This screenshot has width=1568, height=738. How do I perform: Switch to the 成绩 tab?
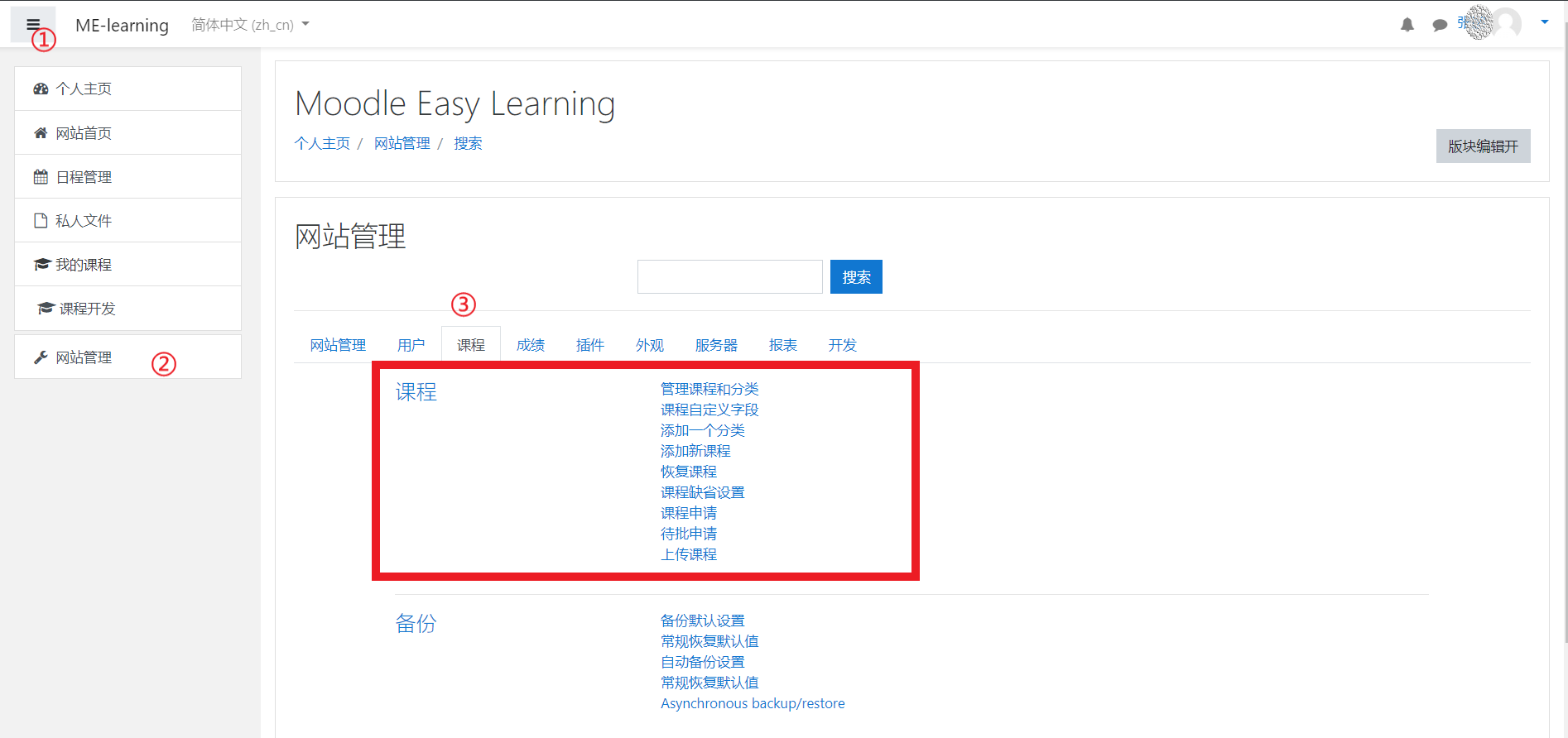tap(531, 345)
